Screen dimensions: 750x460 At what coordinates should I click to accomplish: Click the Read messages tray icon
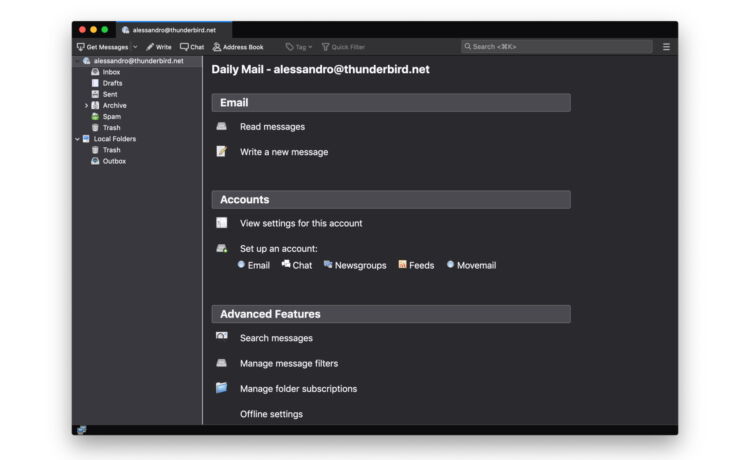[x=221, y=126]
